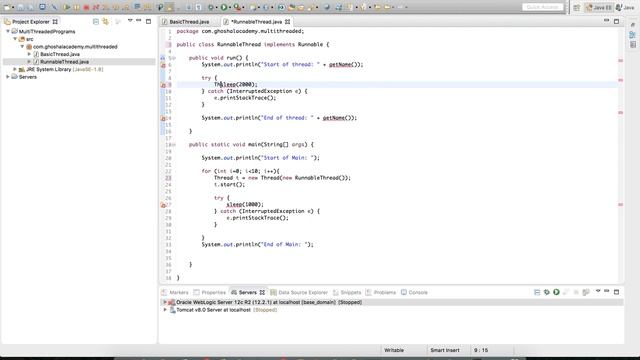The width and height of the screenshot is (640, 360).
Task: Select RunnableThread.java in Project Explorer
Action: [x=64, y=62]
